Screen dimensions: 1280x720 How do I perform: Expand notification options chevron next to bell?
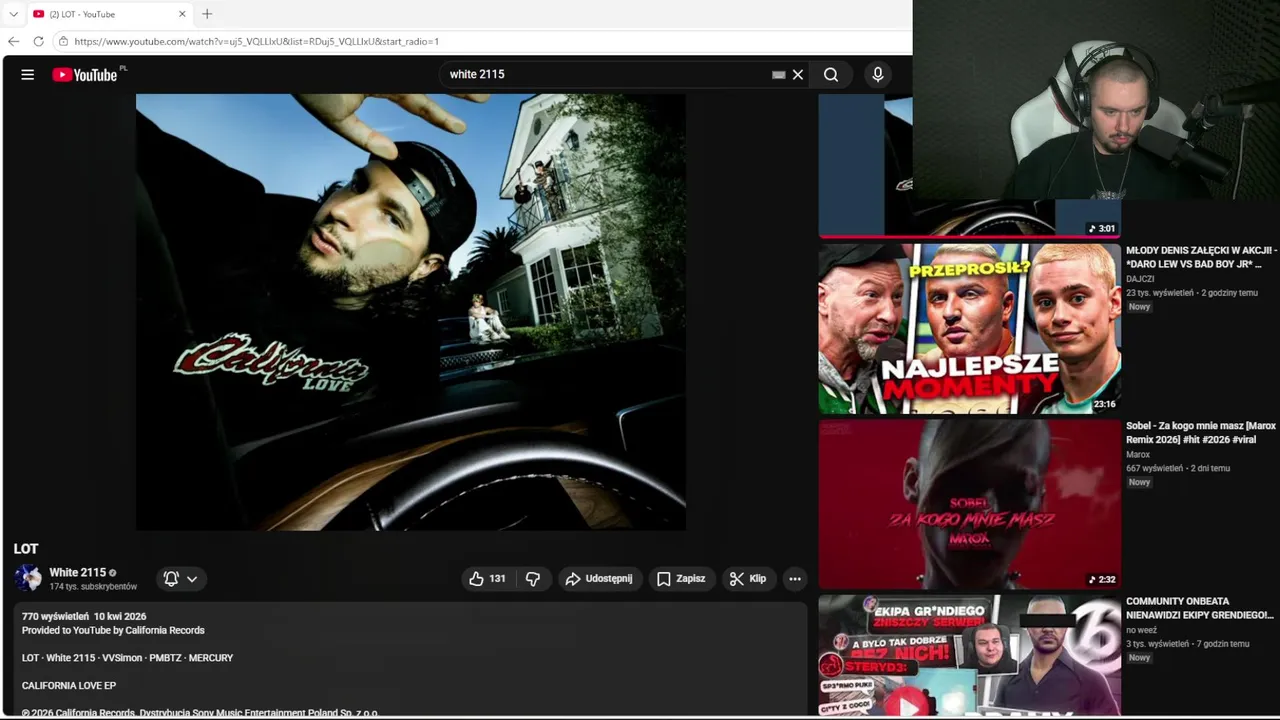tap(192, 578)
